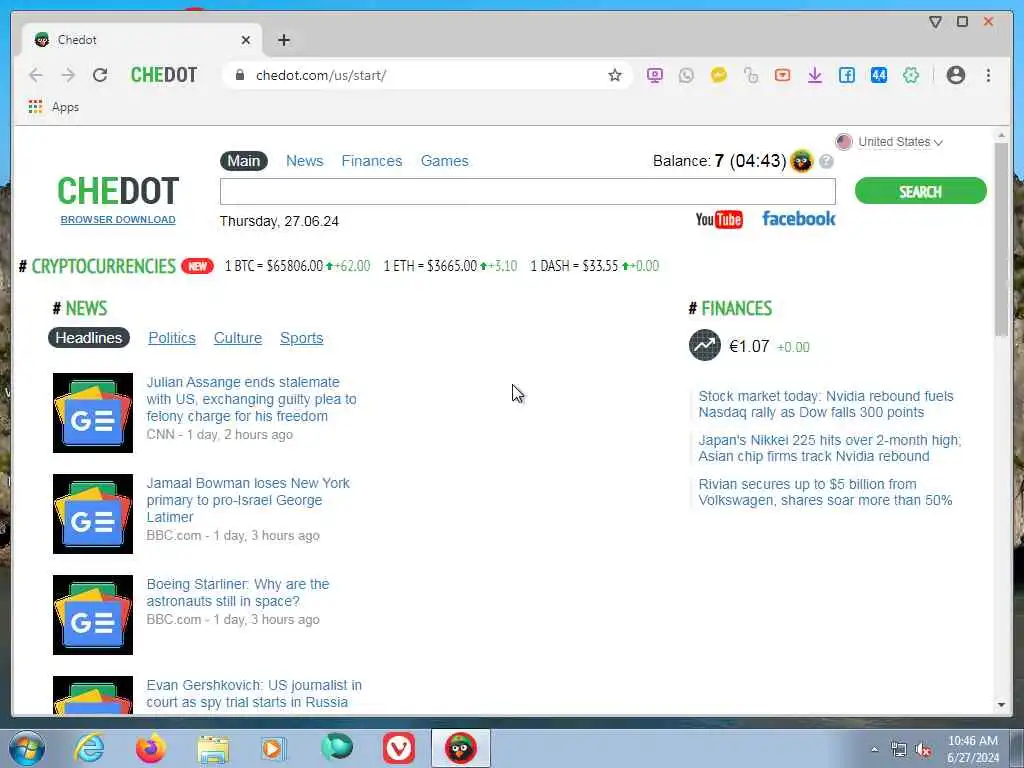Viewport: 1024px width, 768px height.
Task: Launch Firefox from the taskbar
Action: click(150, 748)
